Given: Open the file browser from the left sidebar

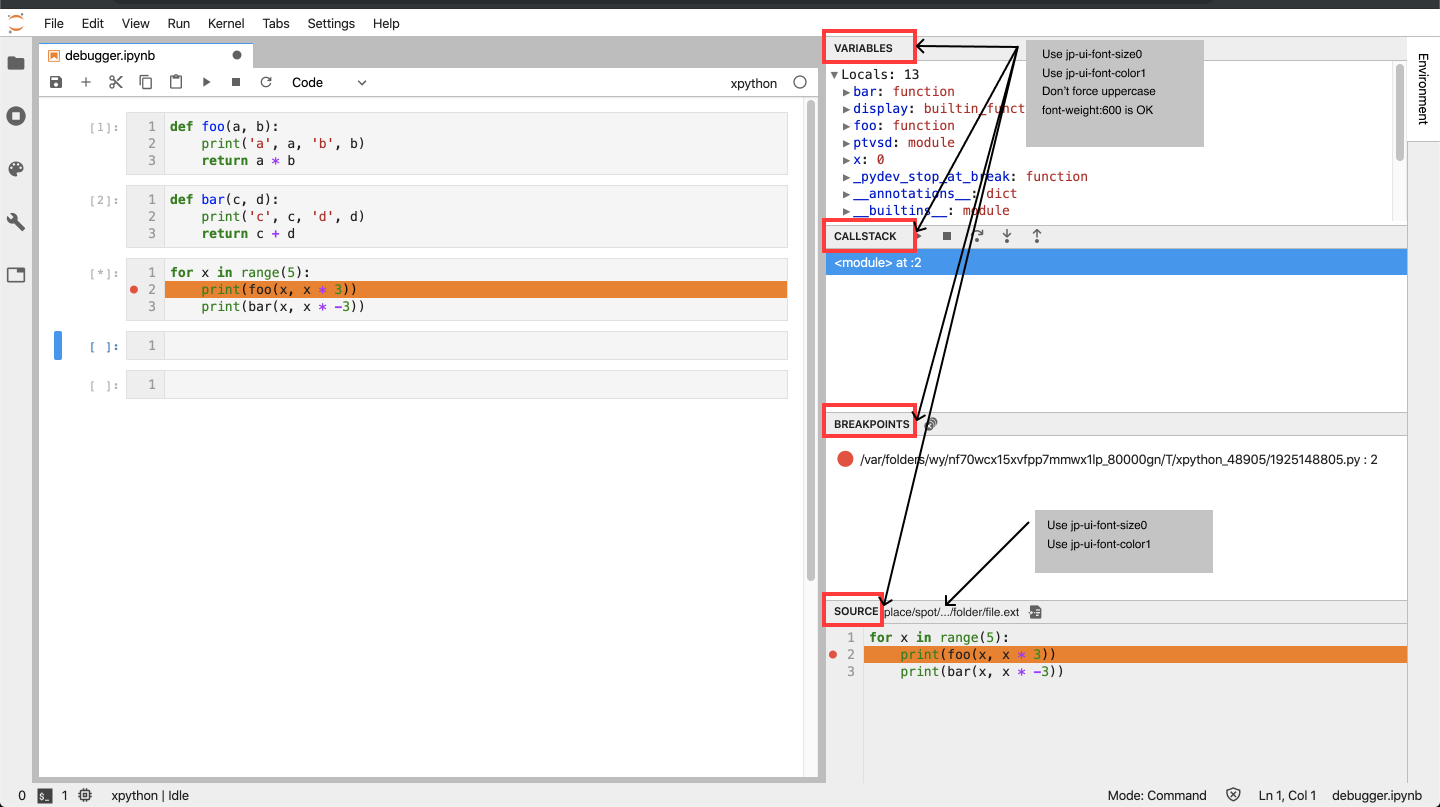Looking at the screenshot, I should click(16, 63).
